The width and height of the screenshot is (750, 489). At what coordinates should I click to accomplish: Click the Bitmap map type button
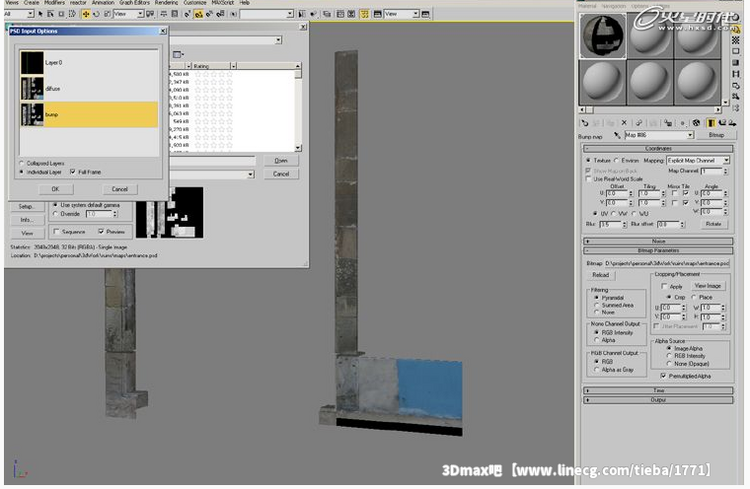pos(716,135)
